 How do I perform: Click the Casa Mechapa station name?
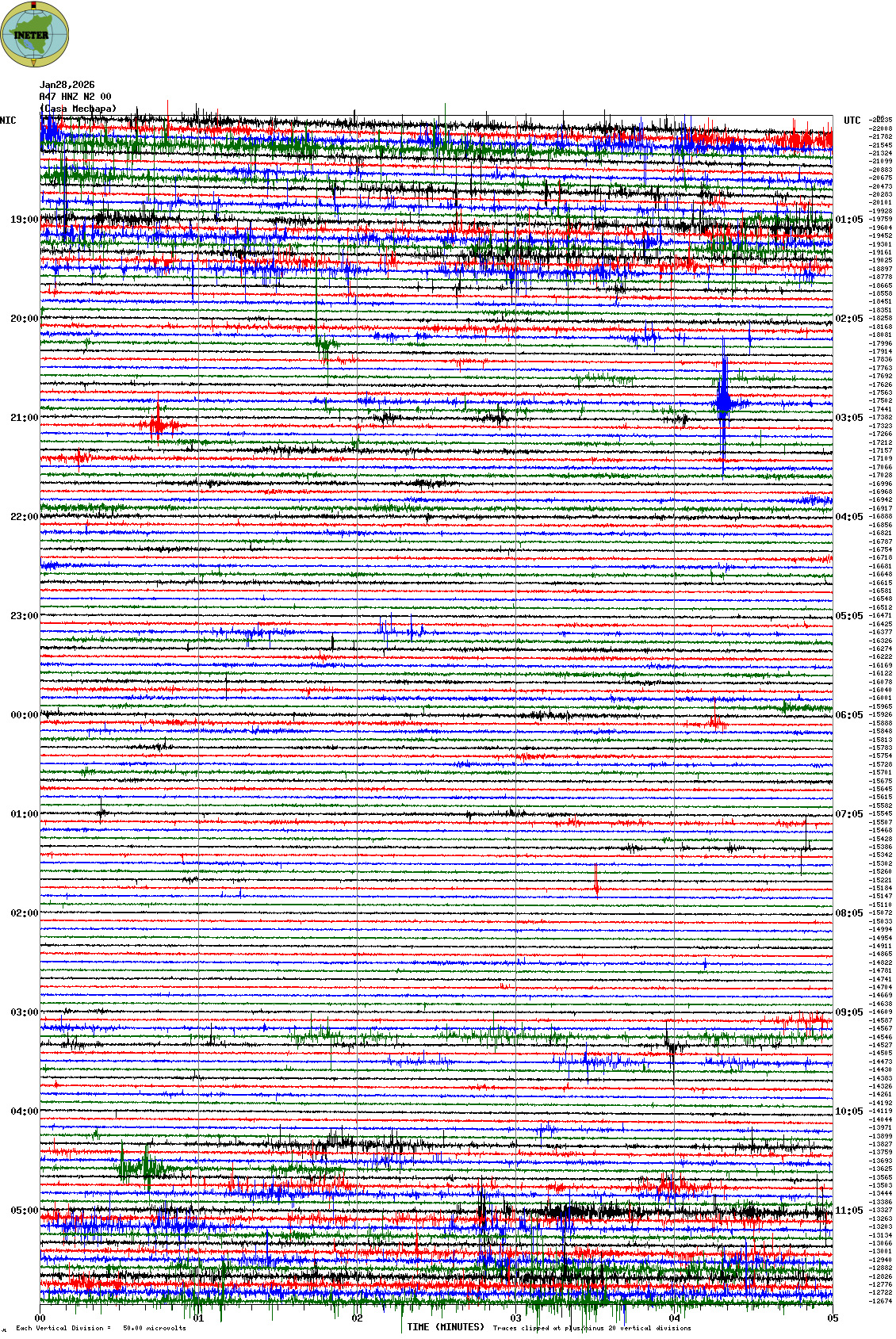tap(78, 109)
